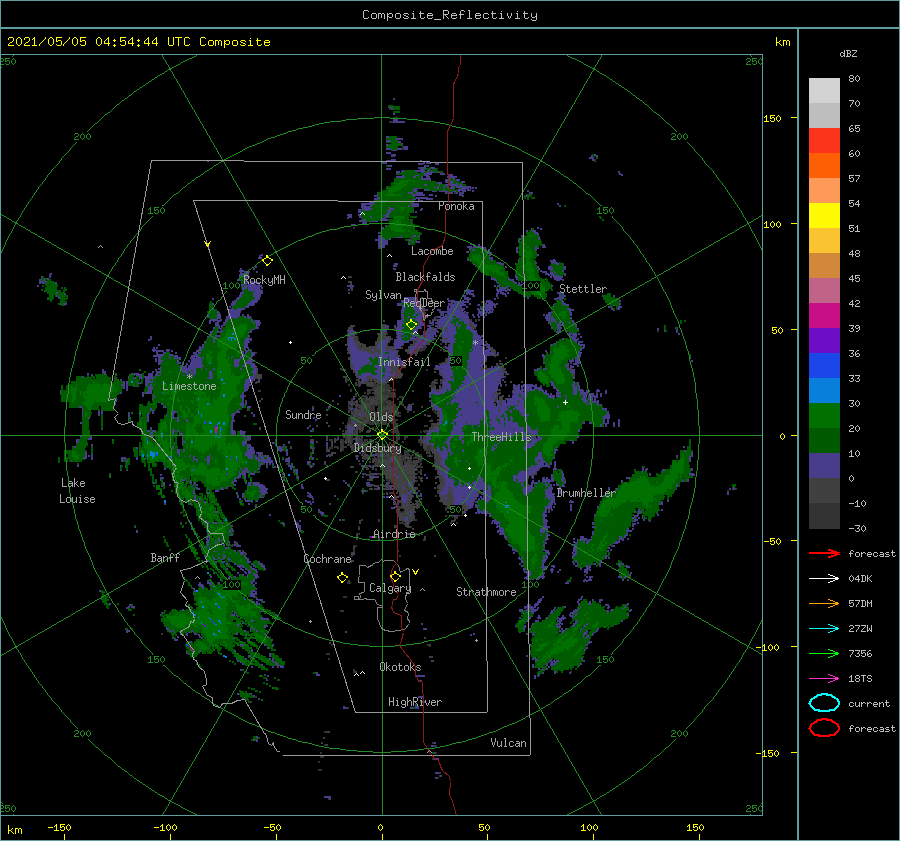The height and width of the screenshot is (841, 900).
Task: Click the Airdrie town label
Action: click(394, 534)
